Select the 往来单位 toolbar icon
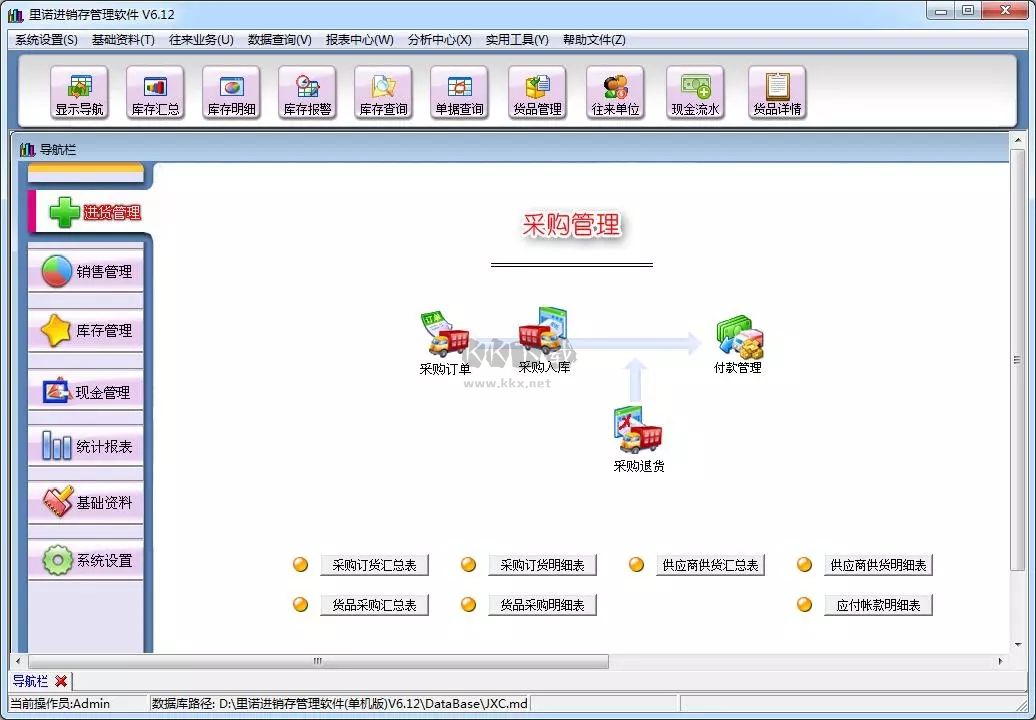The image size is (1036, 720). tap(614, 92)
